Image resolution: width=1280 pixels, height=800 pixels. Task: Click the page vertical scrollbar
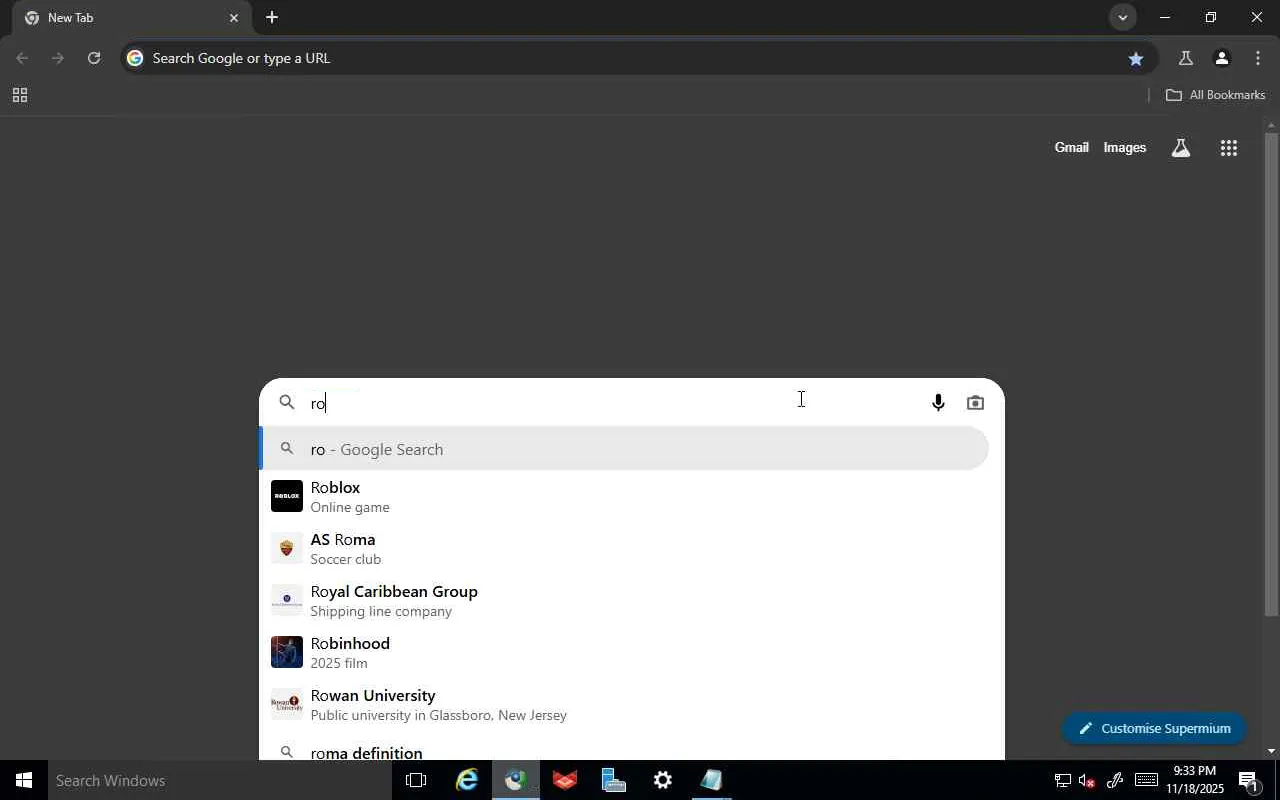point(1271,375)
